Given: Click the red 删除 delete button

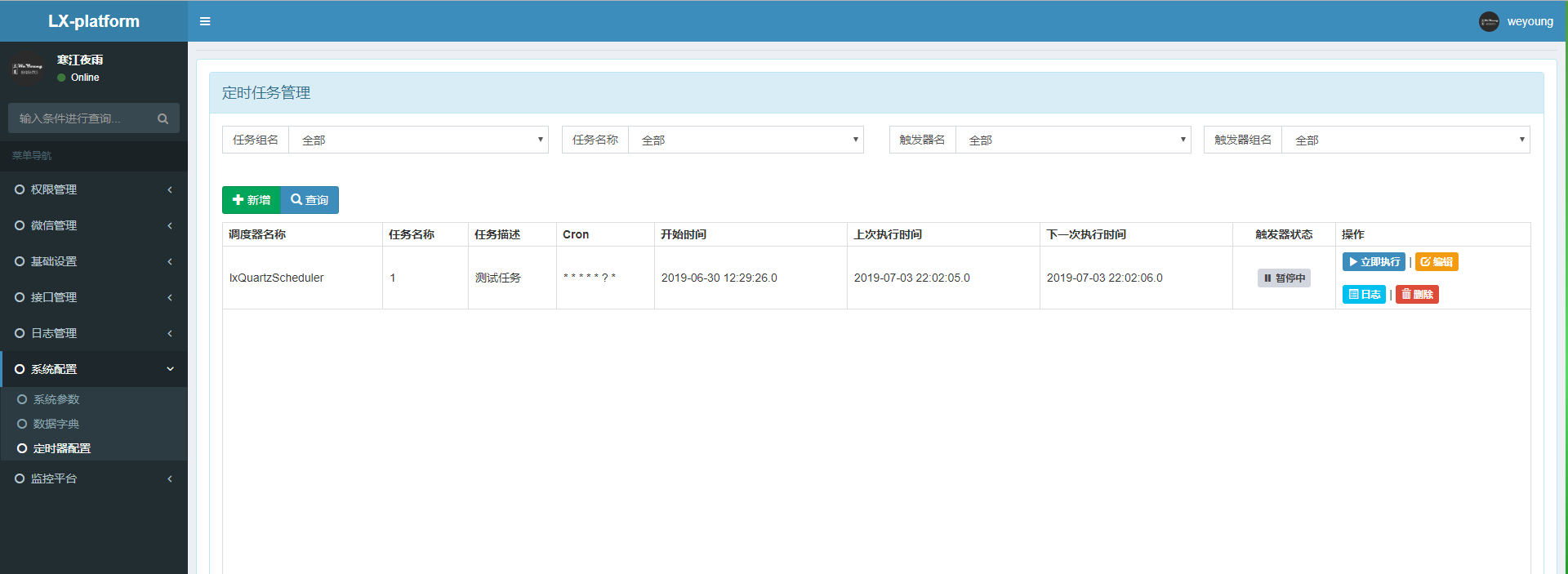Looking at the screenshot, I should click(1417, 294).
